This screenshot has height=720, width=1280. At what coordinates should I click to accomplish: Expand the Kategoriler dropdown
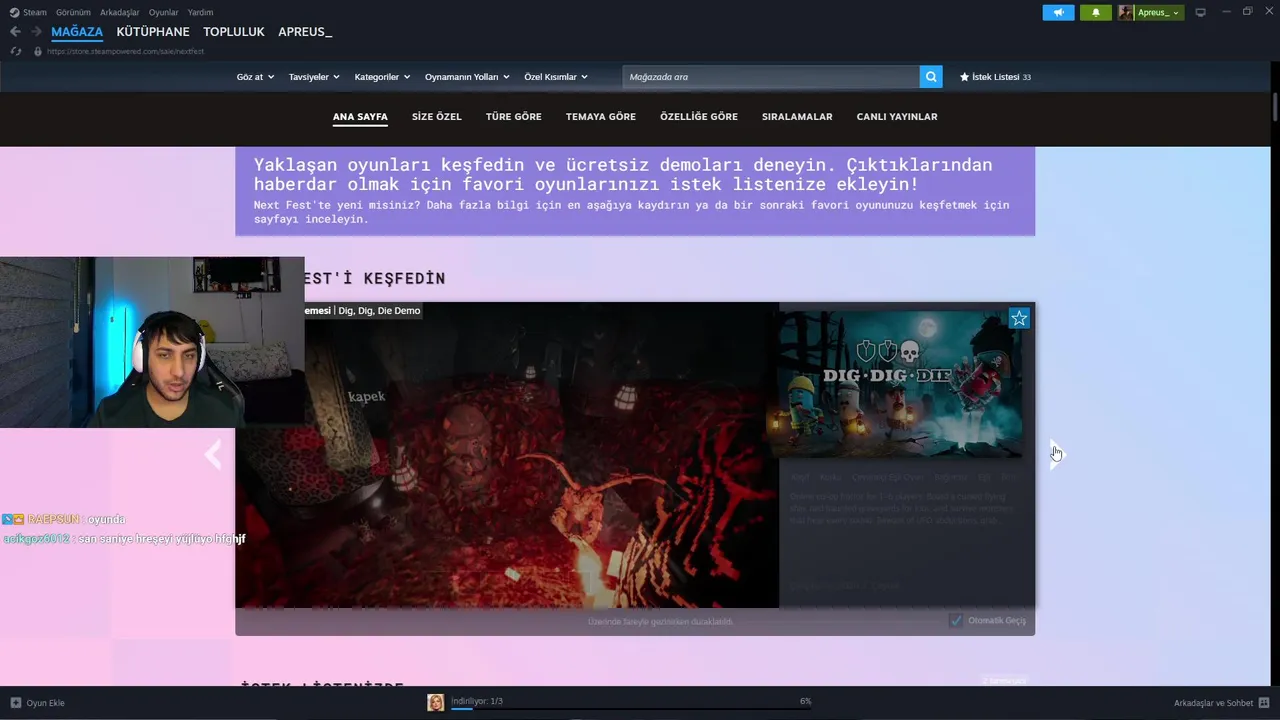tap(382, 77)
